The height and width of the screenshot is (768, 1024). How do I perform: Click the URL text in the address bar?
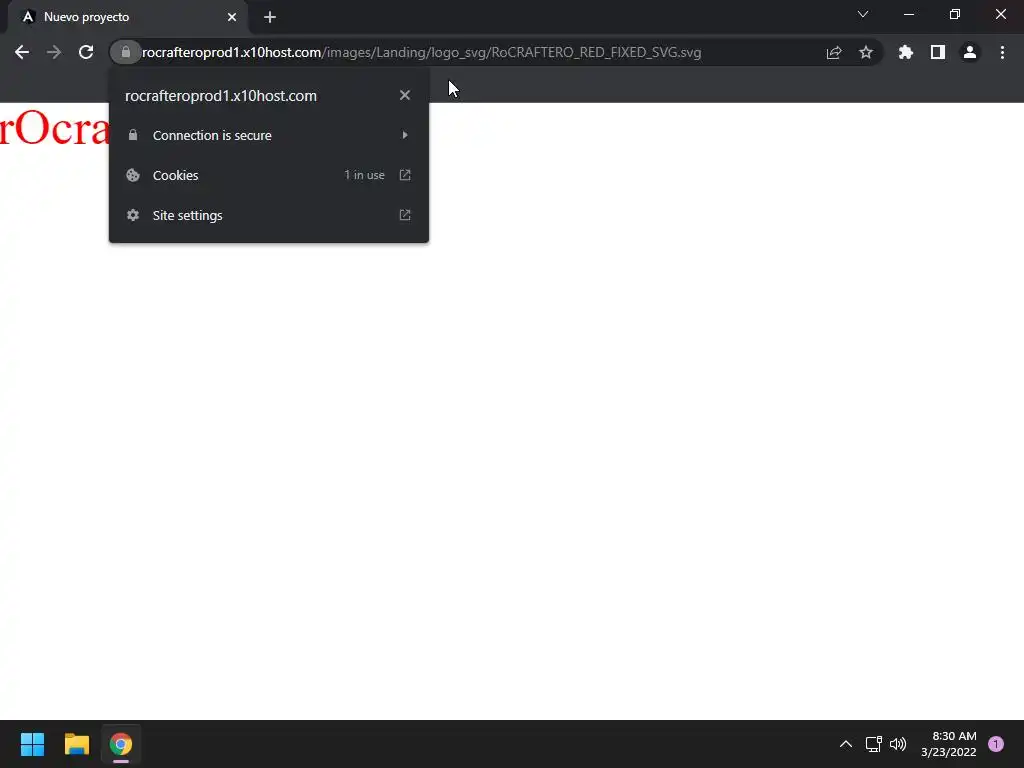pos(421,52)
